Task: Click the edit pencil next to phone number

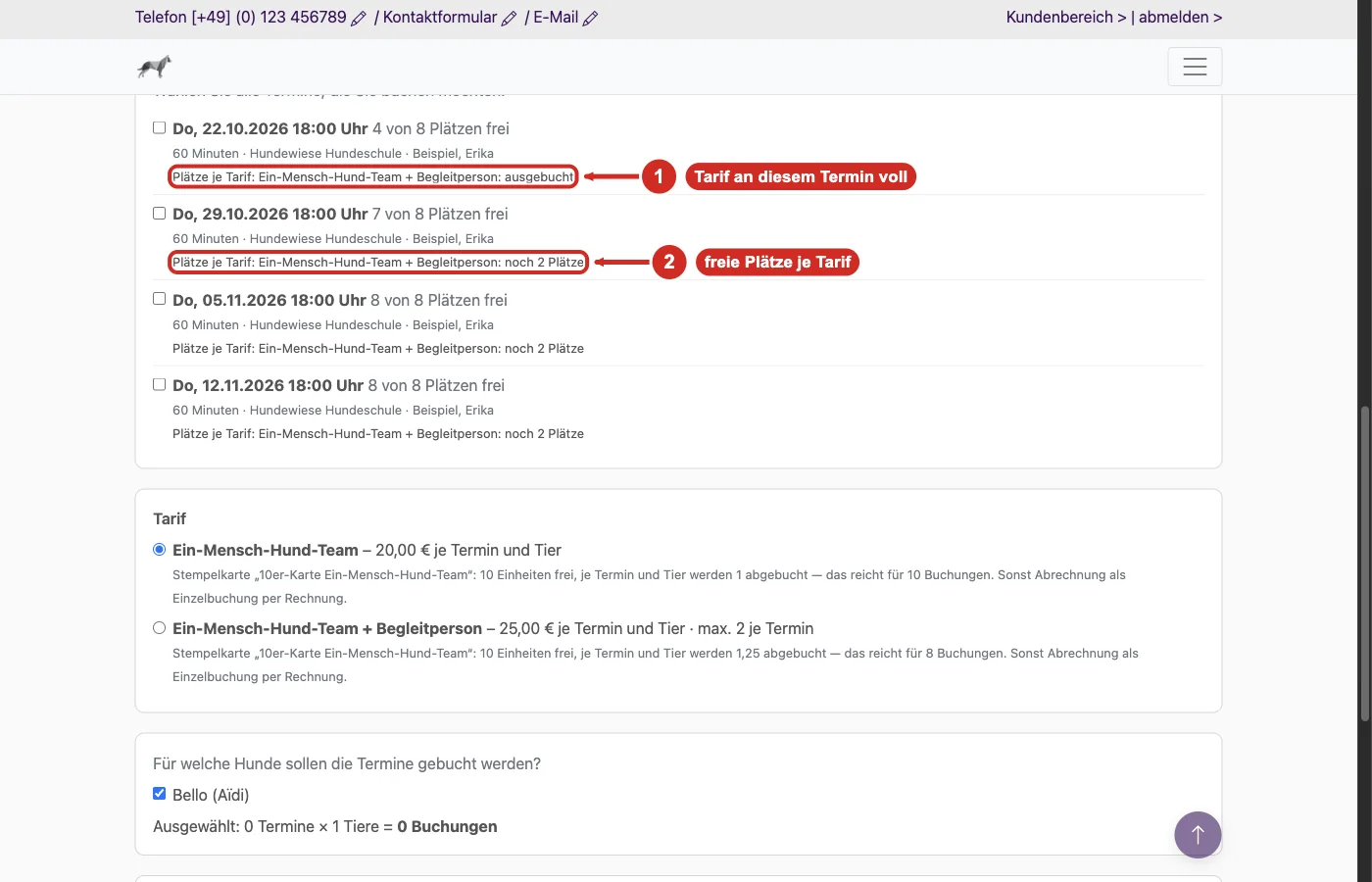Action: (x=359, y=18)
